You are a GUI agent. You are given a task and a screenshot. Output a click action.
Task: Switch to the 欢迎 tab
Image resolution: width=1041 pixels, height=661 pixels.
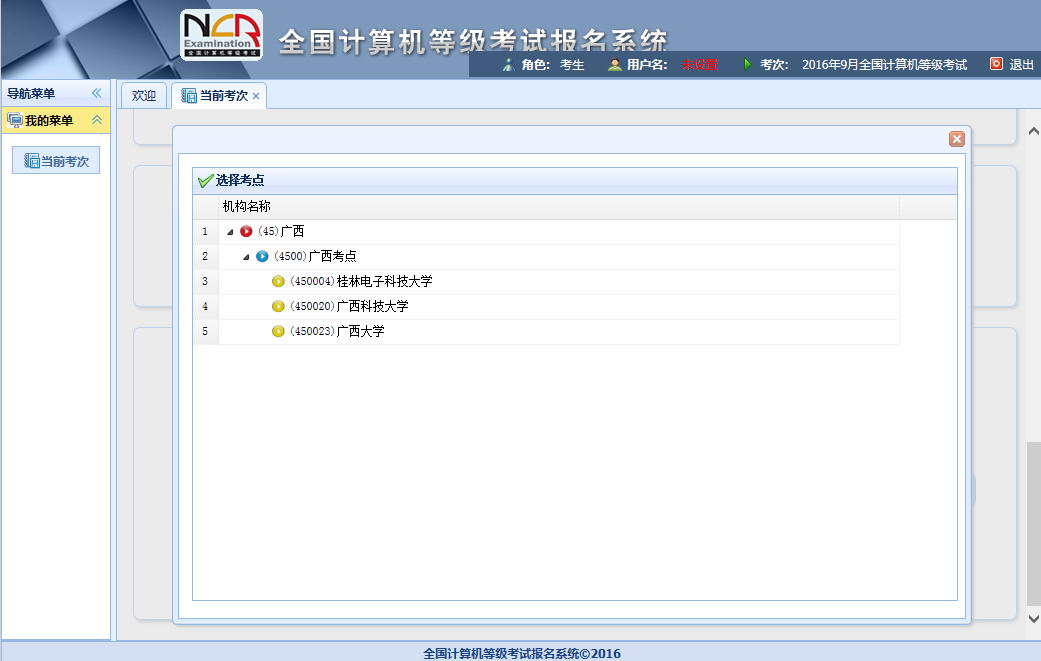pos(144,96)
